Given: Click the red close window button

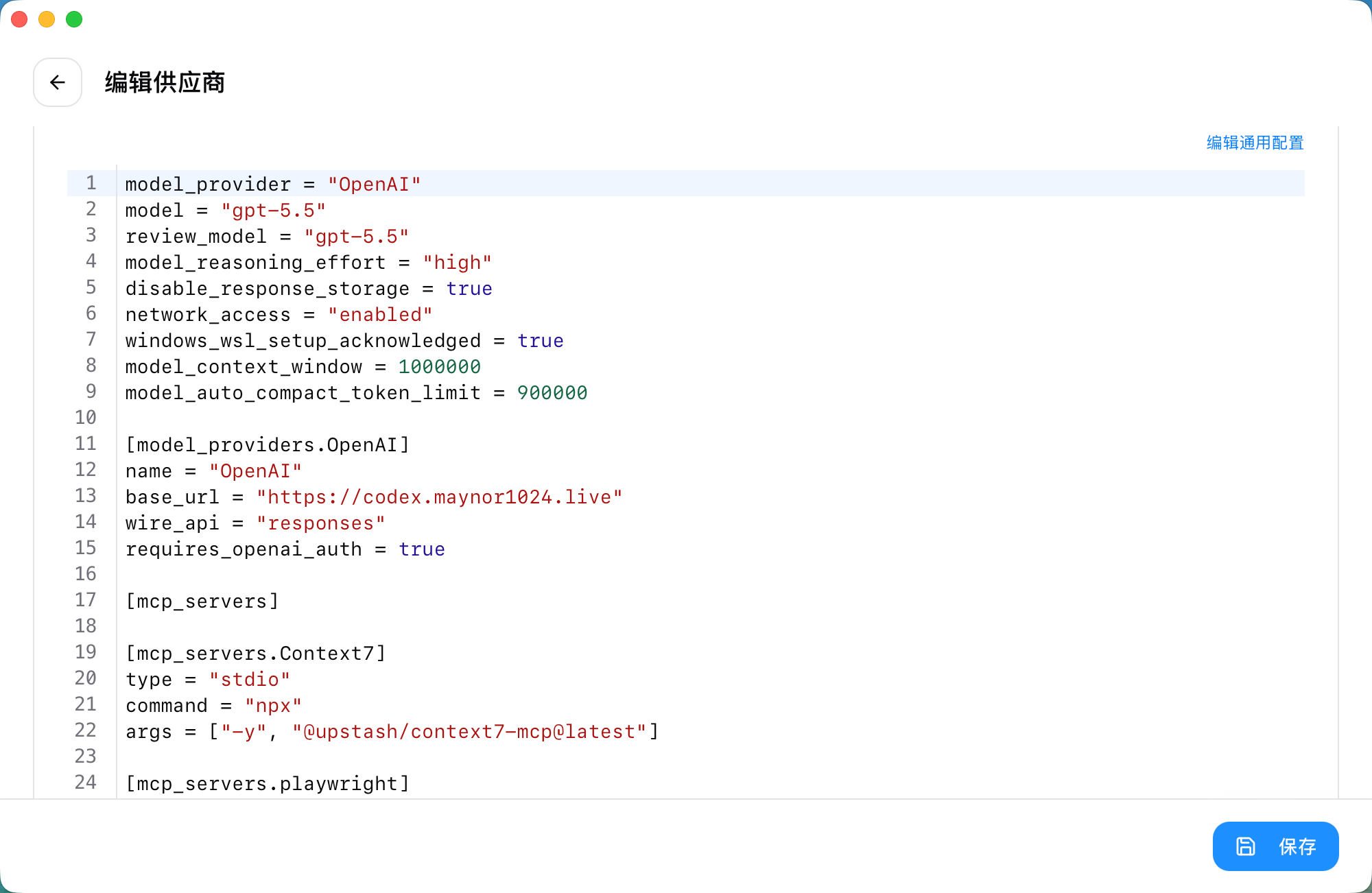Looking at the screenshot, I should point(19,19).
